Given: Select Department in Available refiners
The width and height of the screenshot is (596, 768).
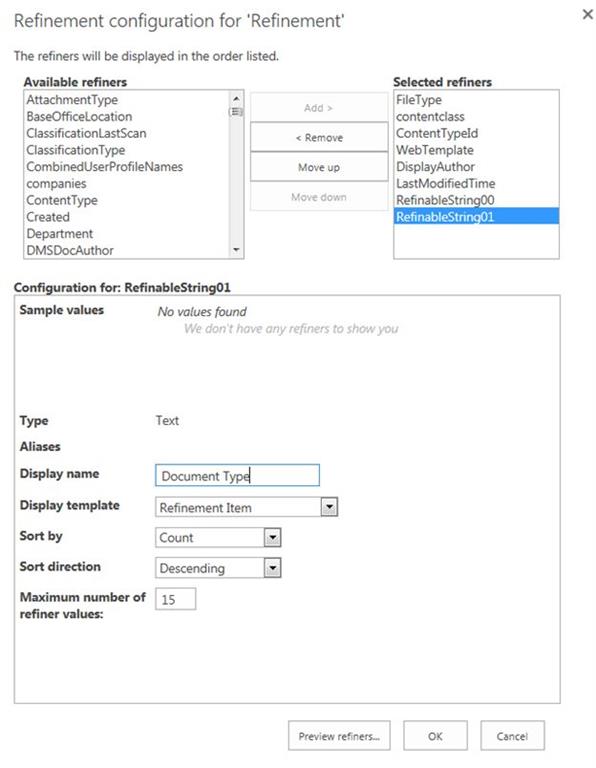Looking at the screenshot, I should 127,234.
